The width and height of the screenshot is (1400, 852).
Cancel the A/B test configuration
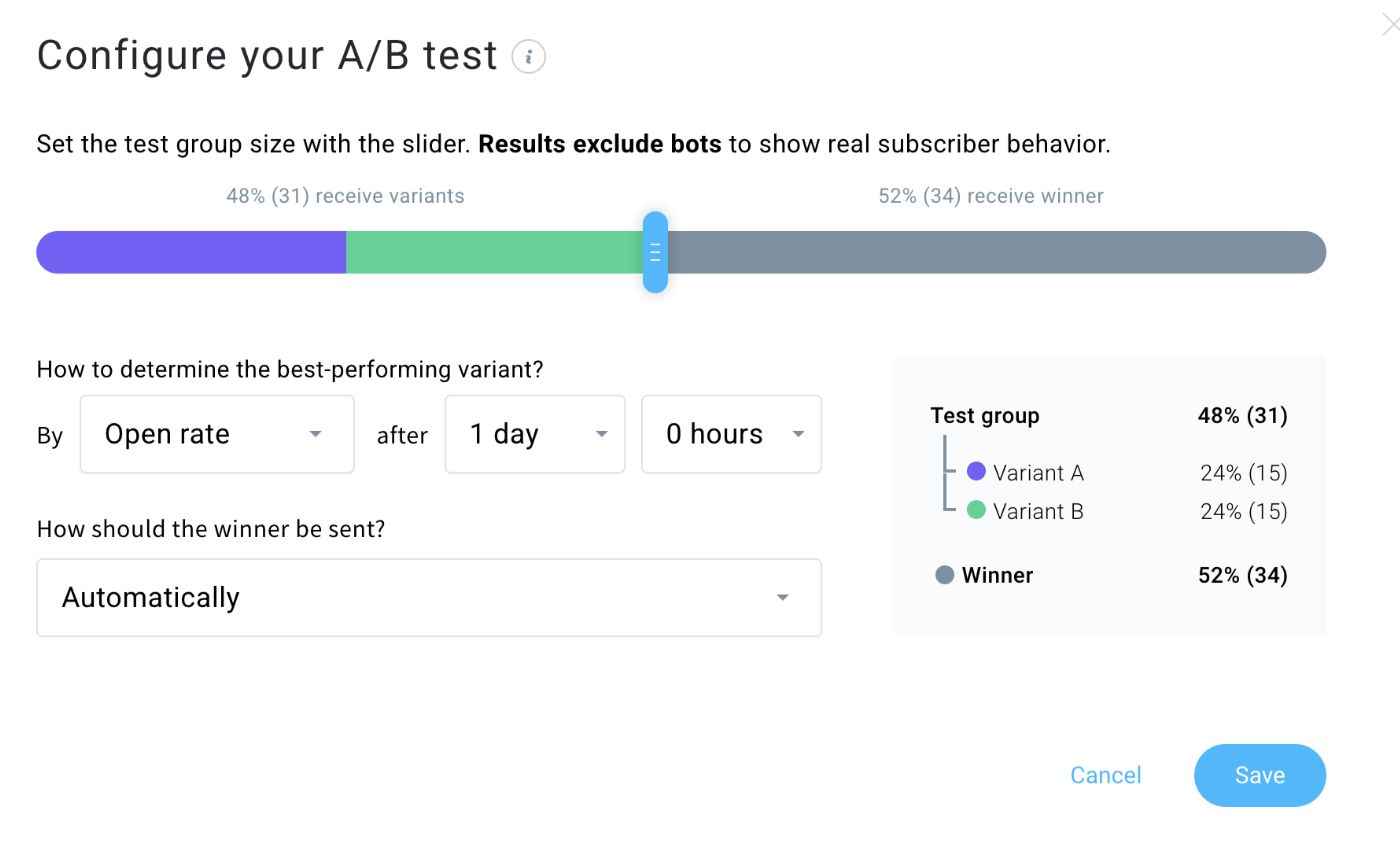coord(1105,775)
